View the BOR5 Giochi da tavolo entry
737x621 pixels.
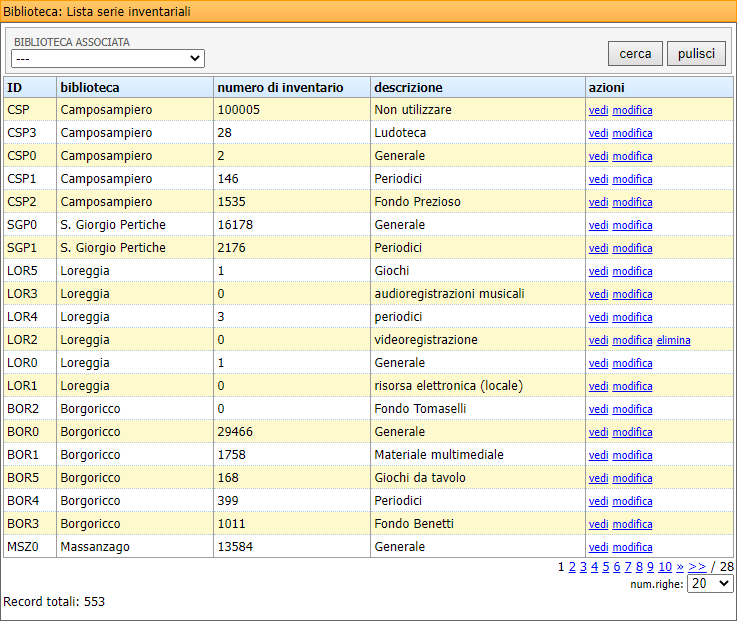pos(598,478)
